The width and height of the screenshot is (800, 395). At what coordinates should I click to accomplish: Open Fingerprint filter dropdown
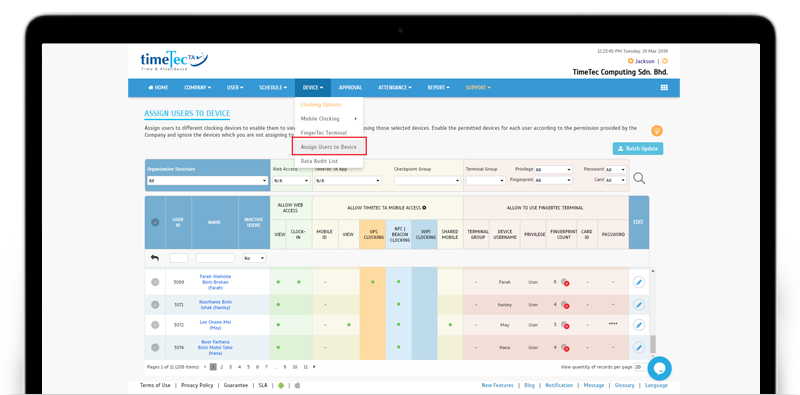tap(554, 180)
